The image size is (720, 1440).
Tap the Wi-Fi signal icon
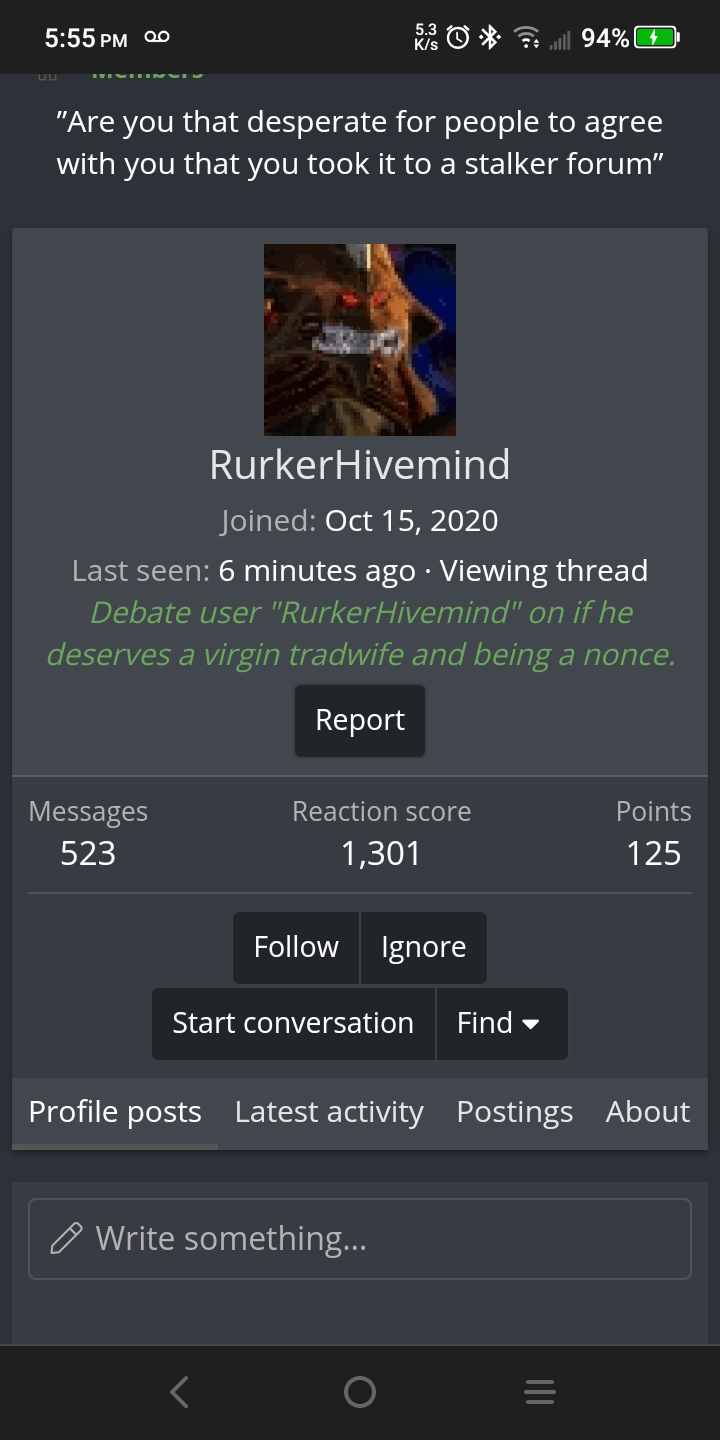click(x=526, y=38)
